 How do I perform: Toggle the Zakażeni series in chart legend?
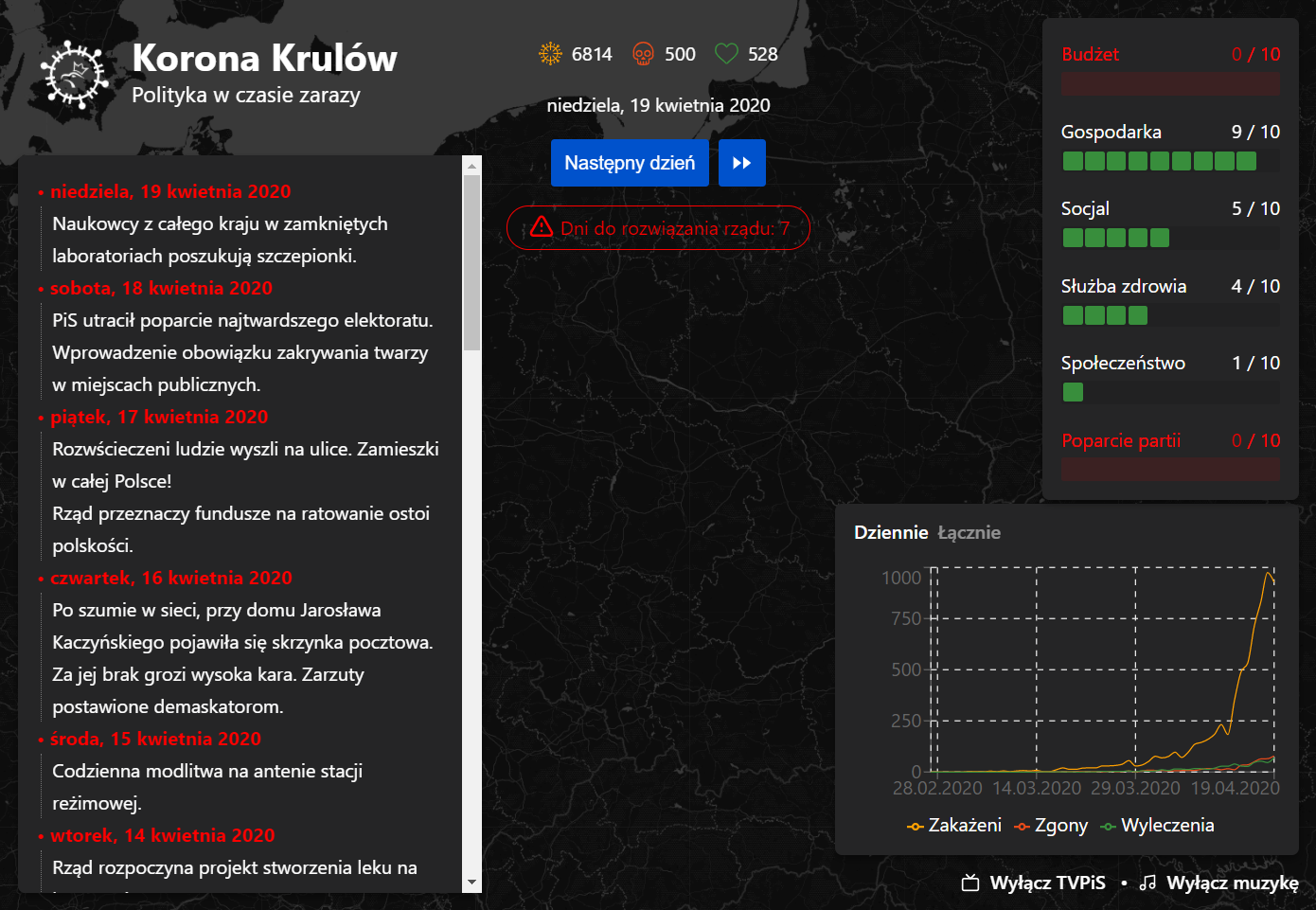coord(953,825)
